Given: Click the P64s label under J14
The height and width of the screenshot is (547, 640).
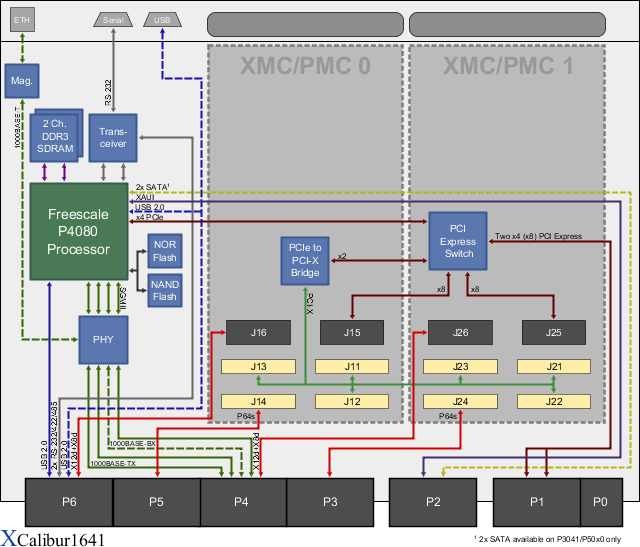Looking at the screenshot, I should [x=246, y=416].
